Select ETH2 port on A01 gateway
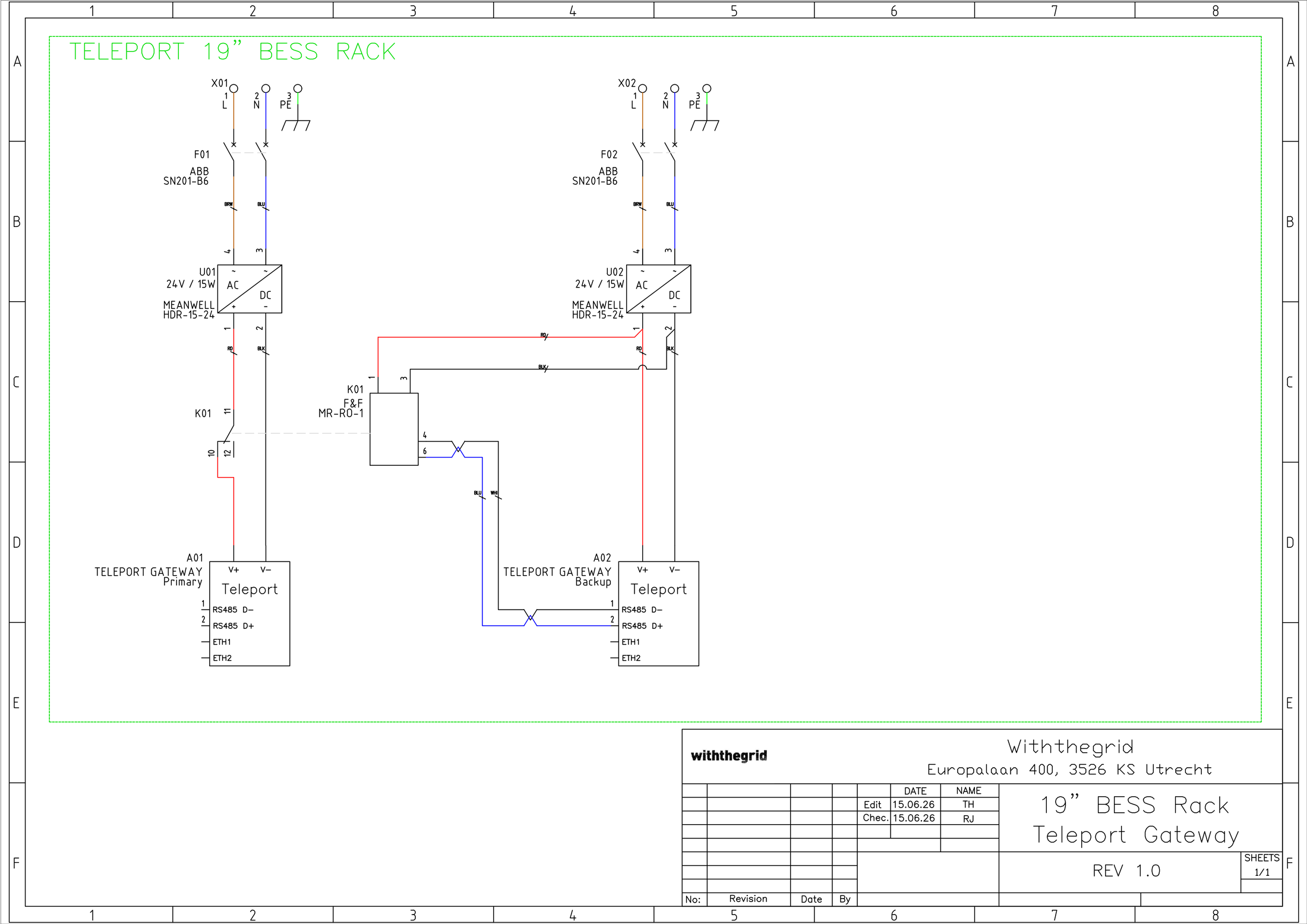The height and width of the screenshot is (924, 1307). (222, 658)
